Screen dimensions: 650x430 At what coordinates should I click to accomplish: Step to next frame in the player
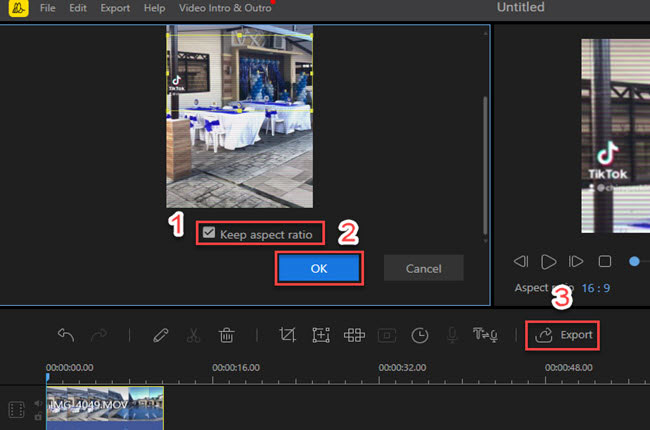coord(576,261)
